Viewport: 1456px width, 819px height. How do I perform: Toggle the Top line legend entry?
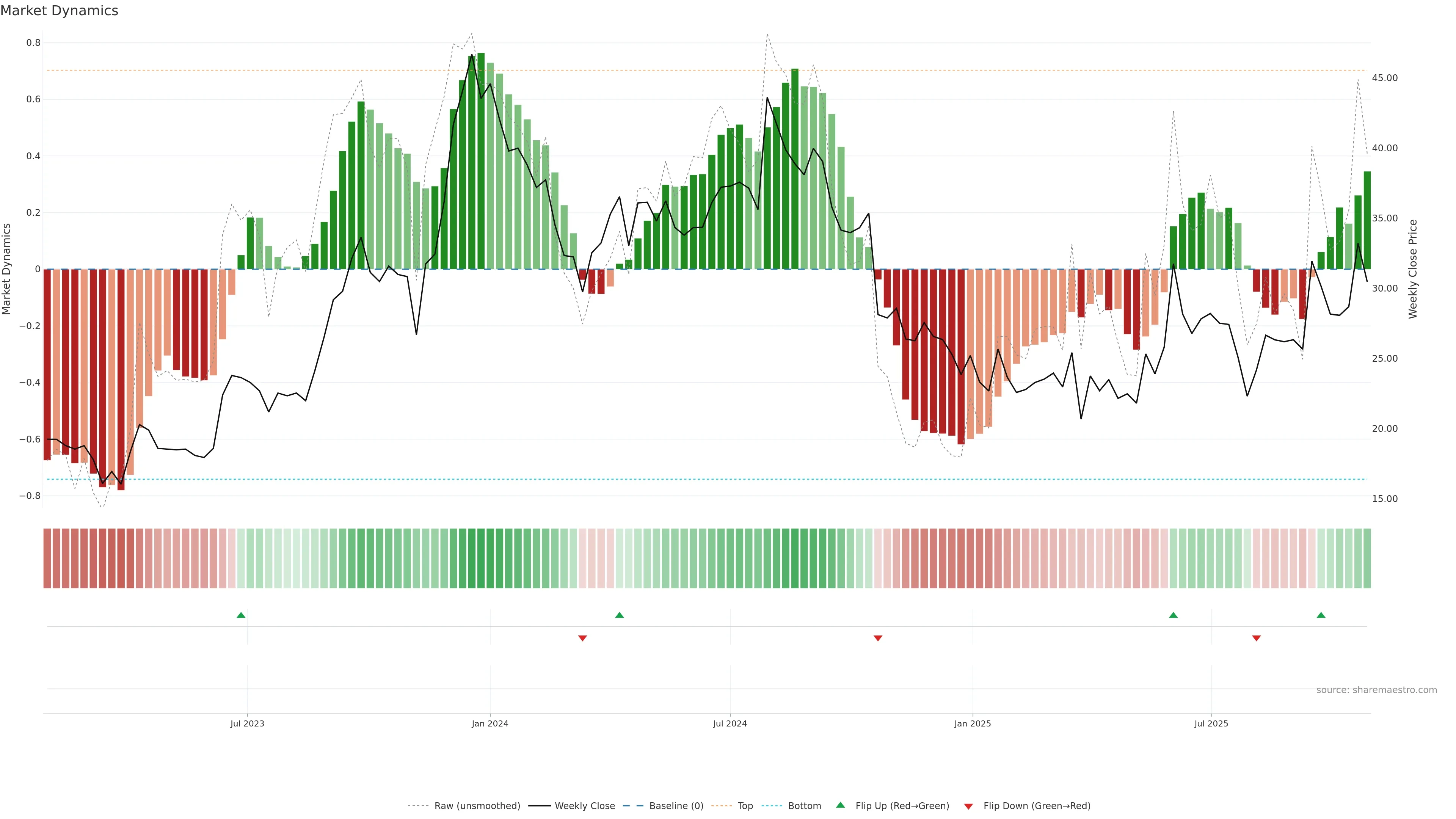(x=745, y=806)
